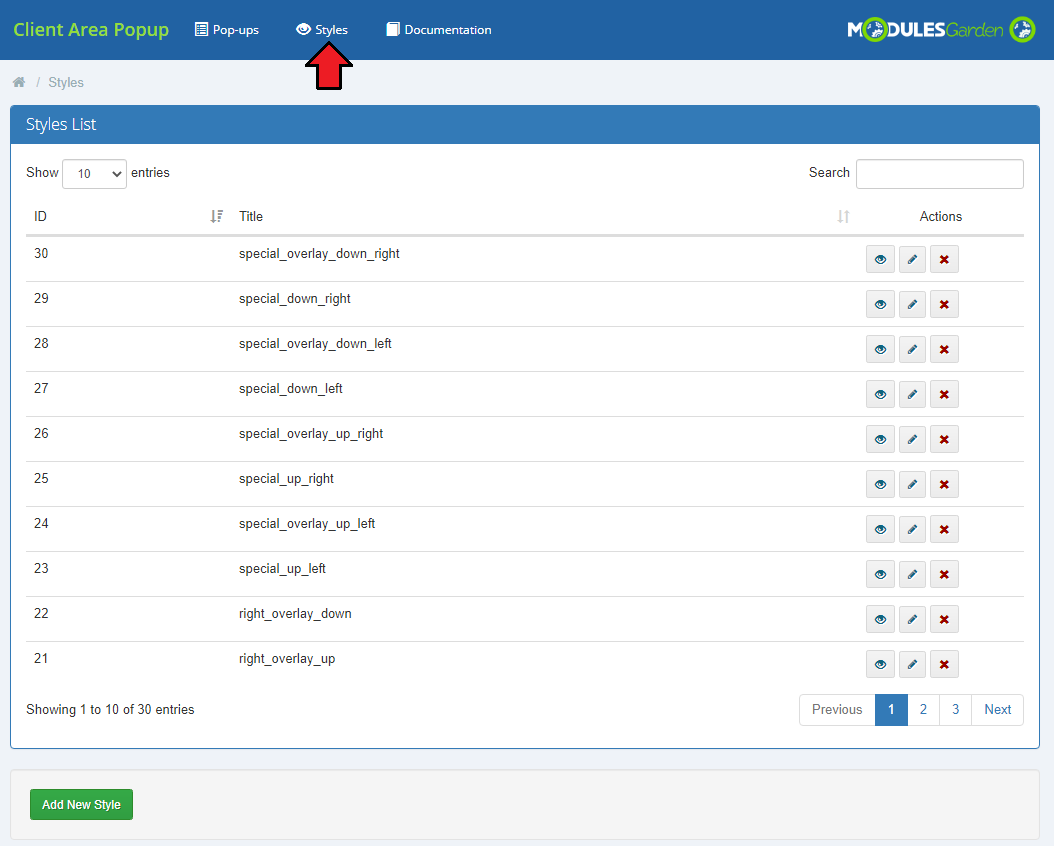
Task: Preview the special_up_right style
Action: click(x=880, y=484)
